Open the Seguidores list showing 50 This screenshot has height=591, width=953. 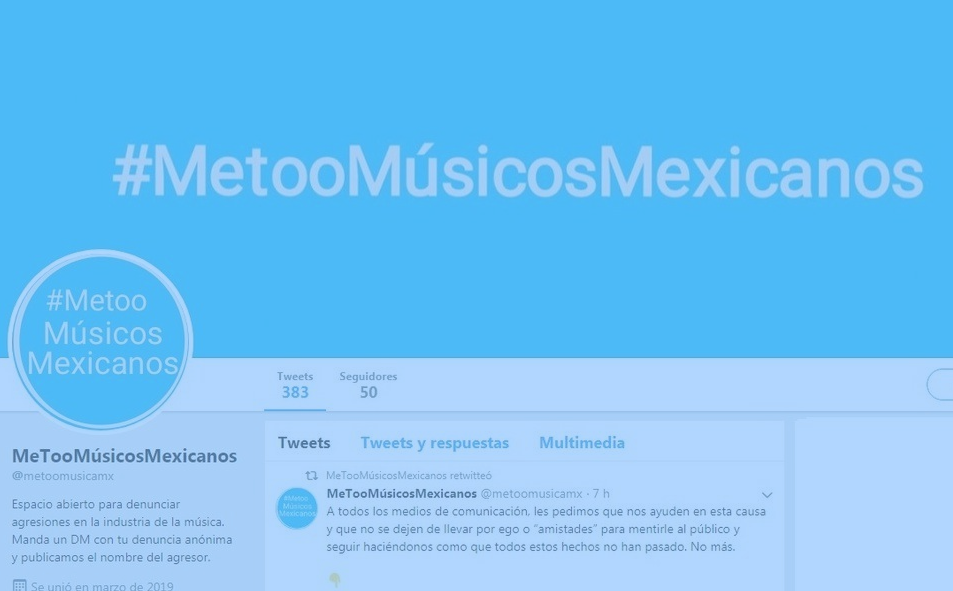click(x=368, y=385)
